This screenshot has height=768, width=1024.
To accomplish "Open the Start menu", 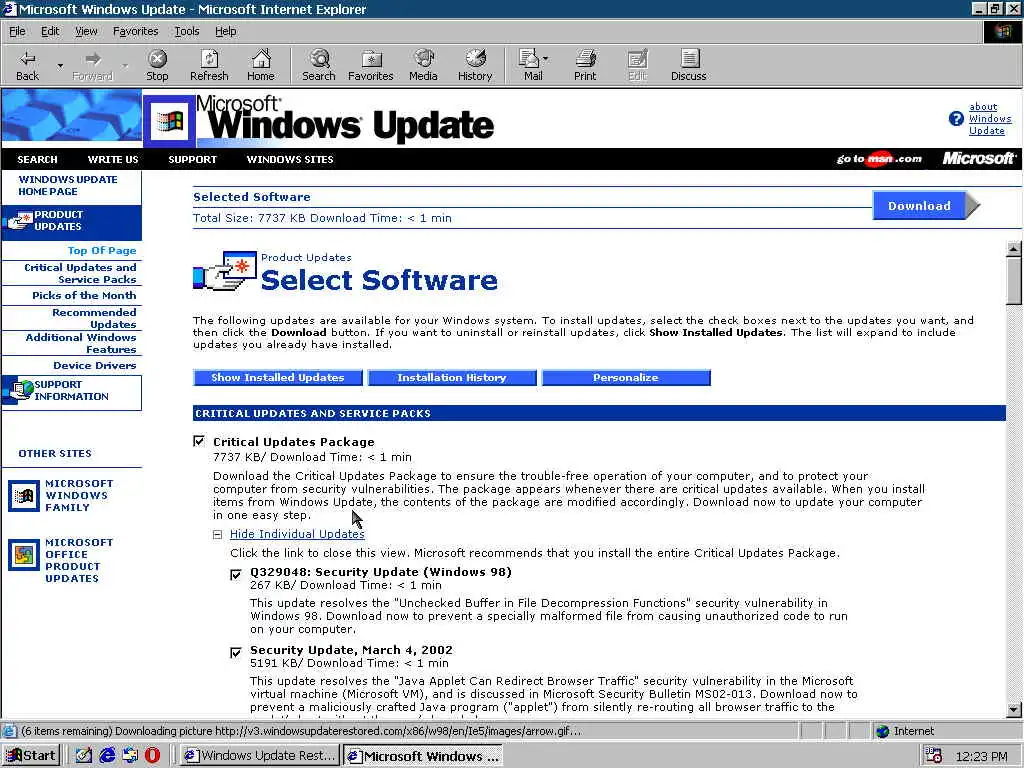I will click(x=31, y=756).
